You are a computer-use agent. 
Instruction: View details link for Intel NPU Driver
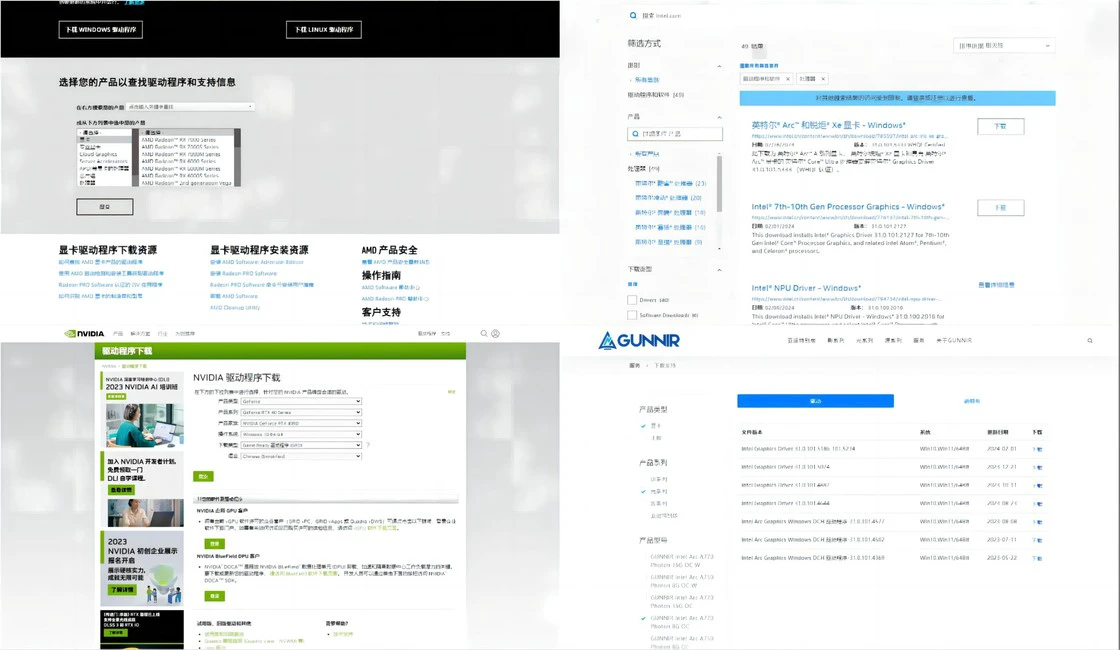[996, 285]
